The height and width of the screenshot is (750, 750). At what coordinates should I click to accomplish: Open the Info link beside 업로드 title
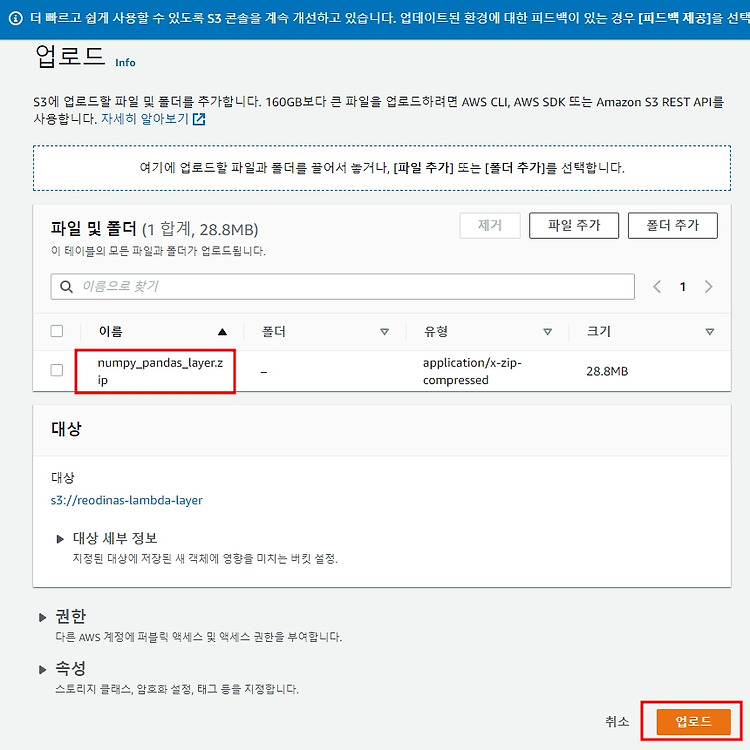[x=125, y=63]
